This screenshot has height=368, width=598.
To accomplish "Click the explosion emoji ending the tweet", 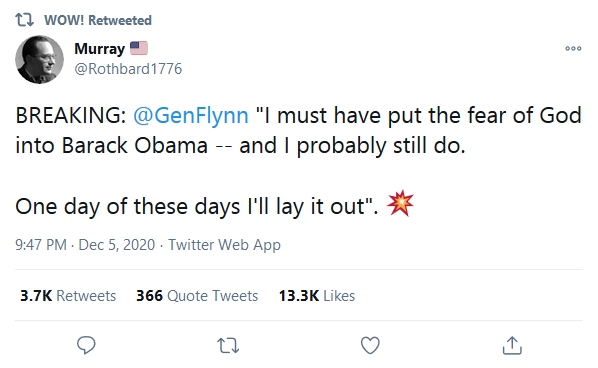I will tap(400, 204).
